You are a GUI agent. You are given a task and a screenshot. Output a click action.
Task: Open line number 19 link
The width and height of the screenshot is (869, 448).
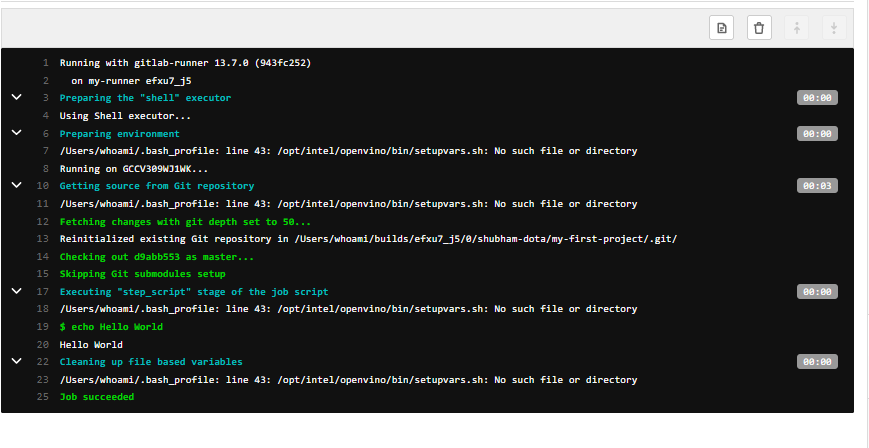43,327
